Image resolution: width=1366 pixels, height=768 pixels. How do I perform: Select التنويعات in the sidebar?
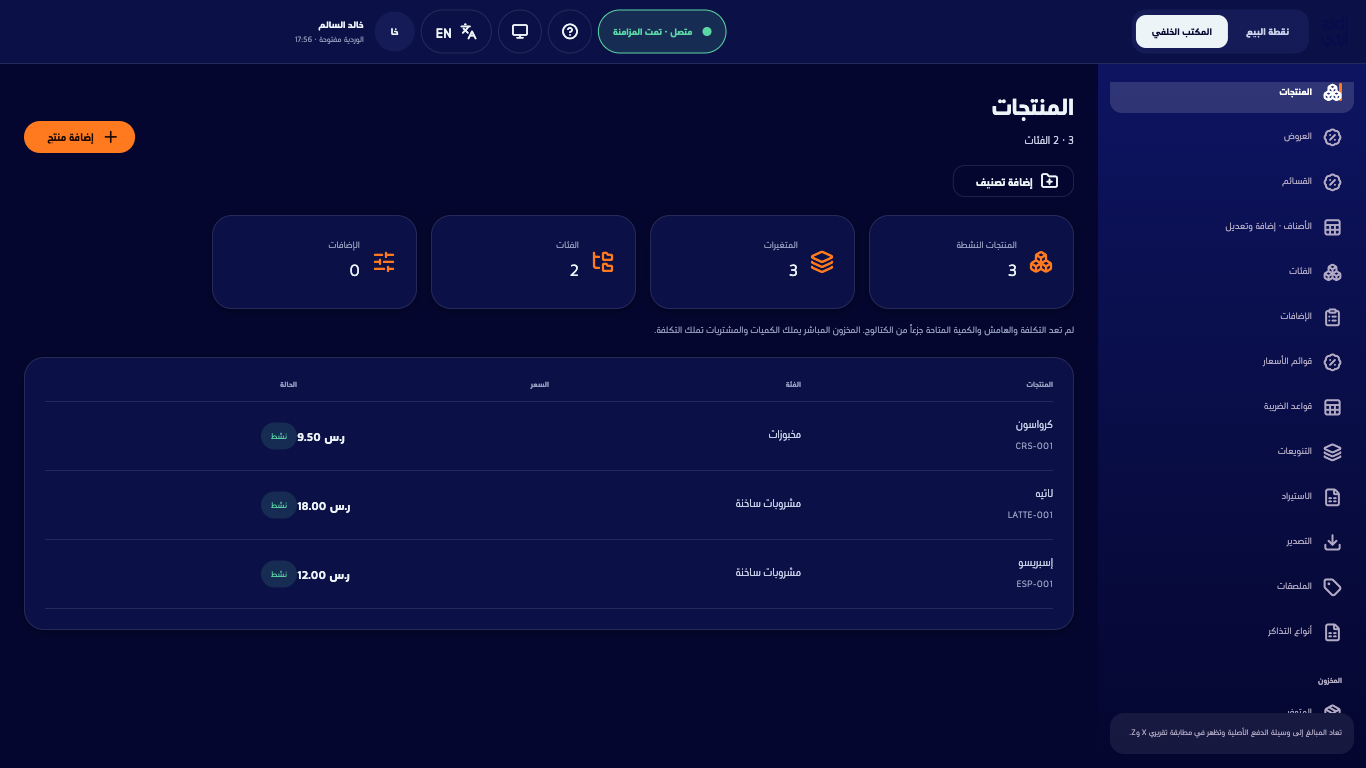(x=1232, y=452)
